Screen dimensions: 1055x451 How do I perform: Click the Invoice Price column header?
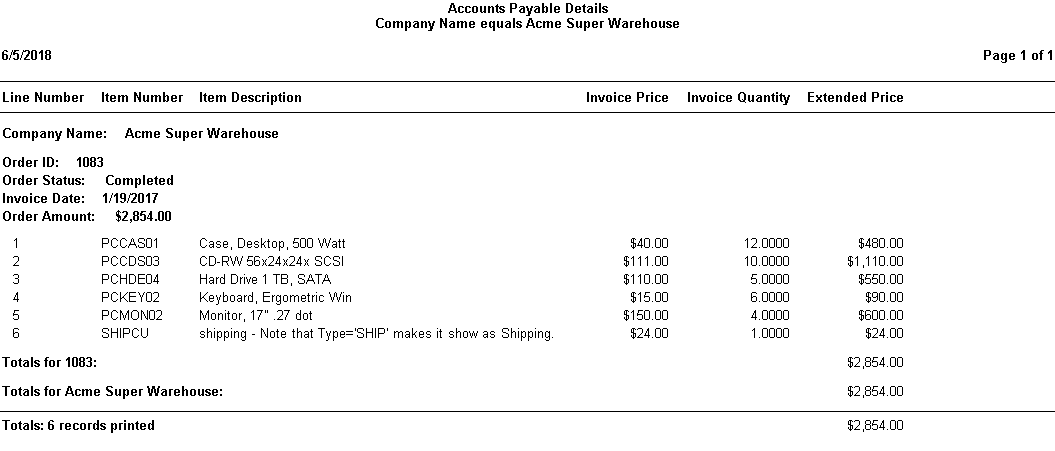[x=627, y=98]
